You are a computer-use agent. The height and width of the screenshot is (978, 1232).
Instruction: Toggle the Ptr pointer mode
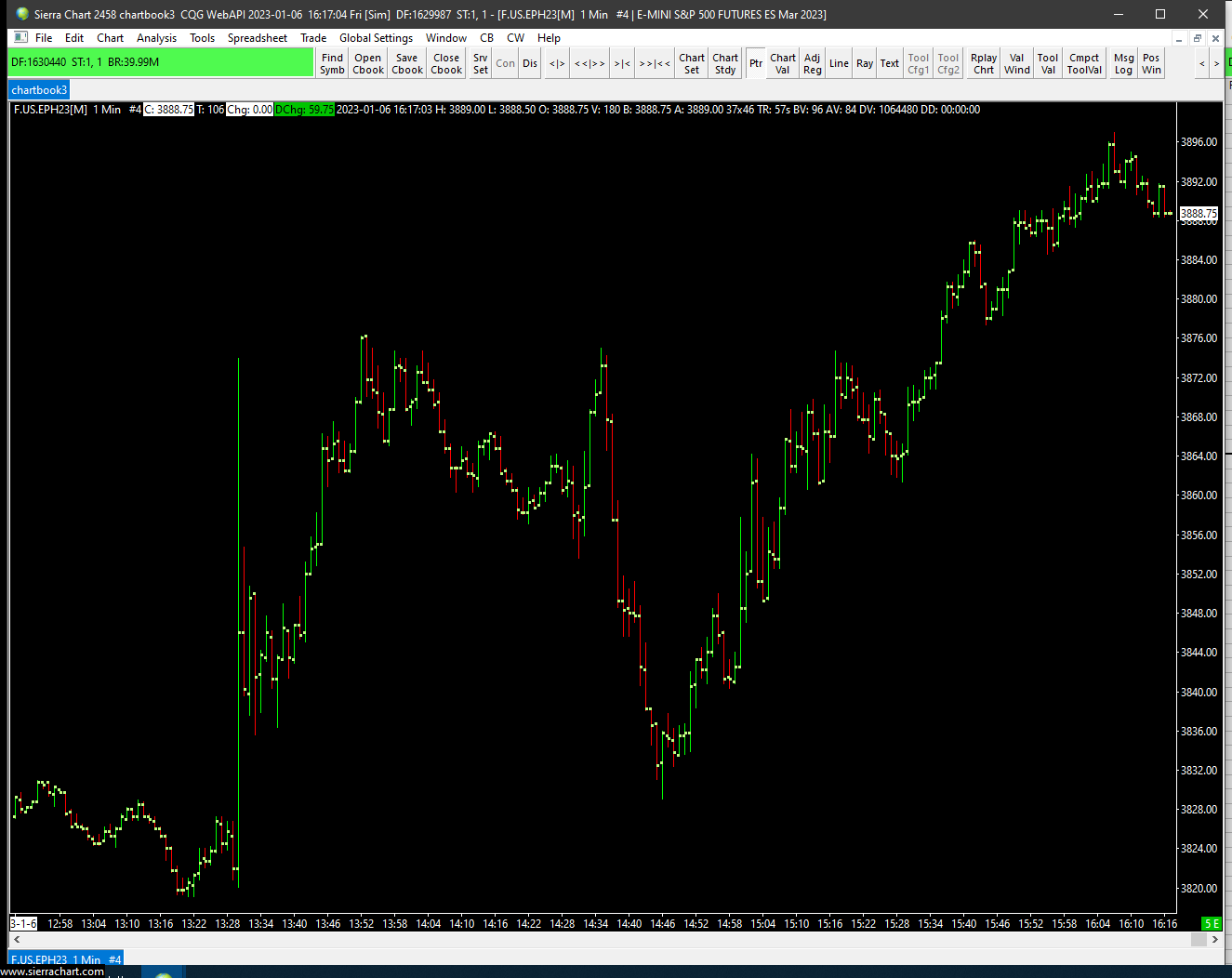point(756,63)
